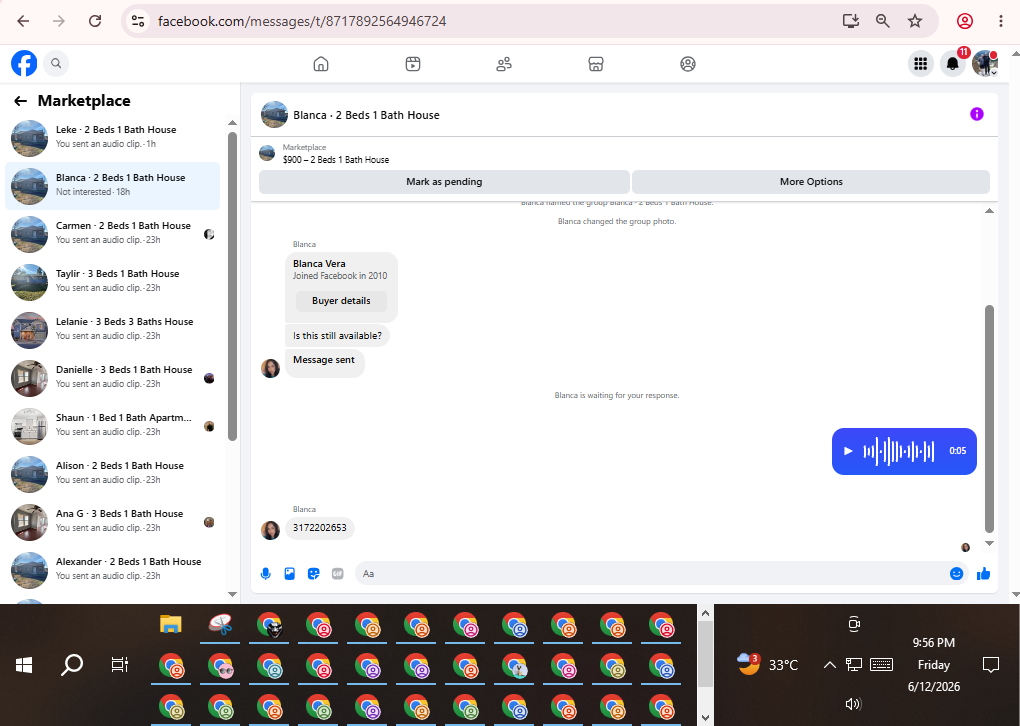Image resolution: width=1020 pixels, height=726 pixels.
Task: Open the Windows Start menu
Action: point(24,665)
